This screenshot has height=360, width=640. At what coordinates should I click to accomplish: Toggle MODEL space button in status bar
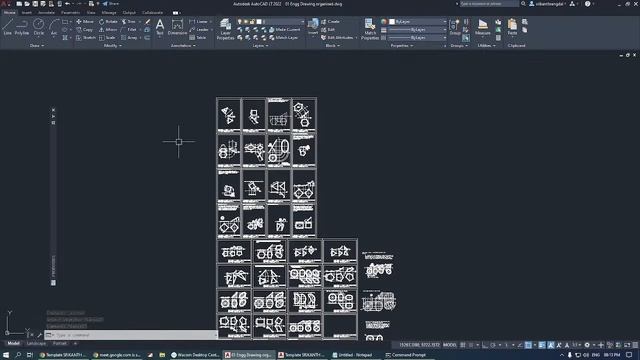pos(449,345)
